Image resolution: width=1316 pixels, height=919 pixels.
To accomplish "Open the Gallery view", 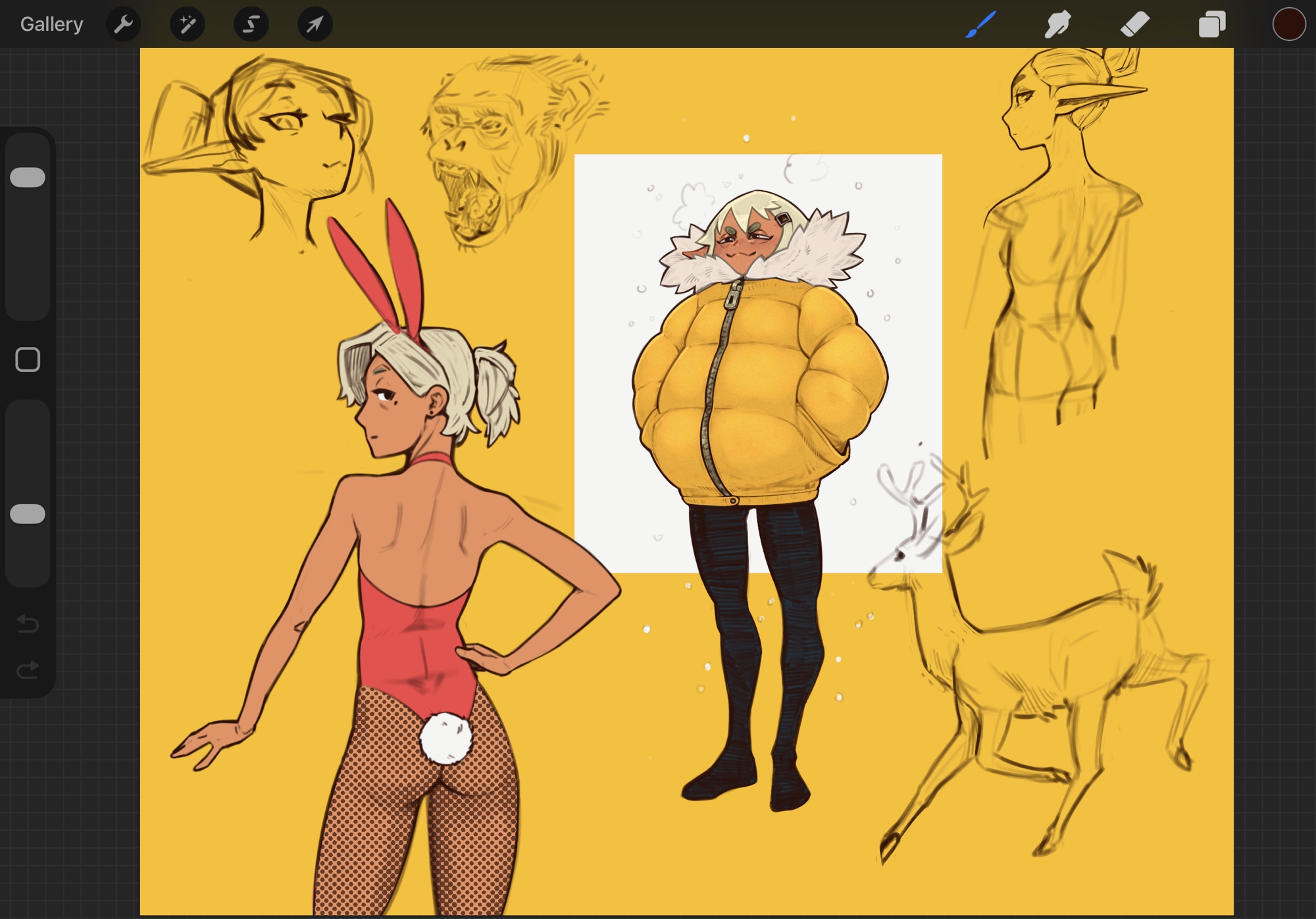I will (51, 24).
